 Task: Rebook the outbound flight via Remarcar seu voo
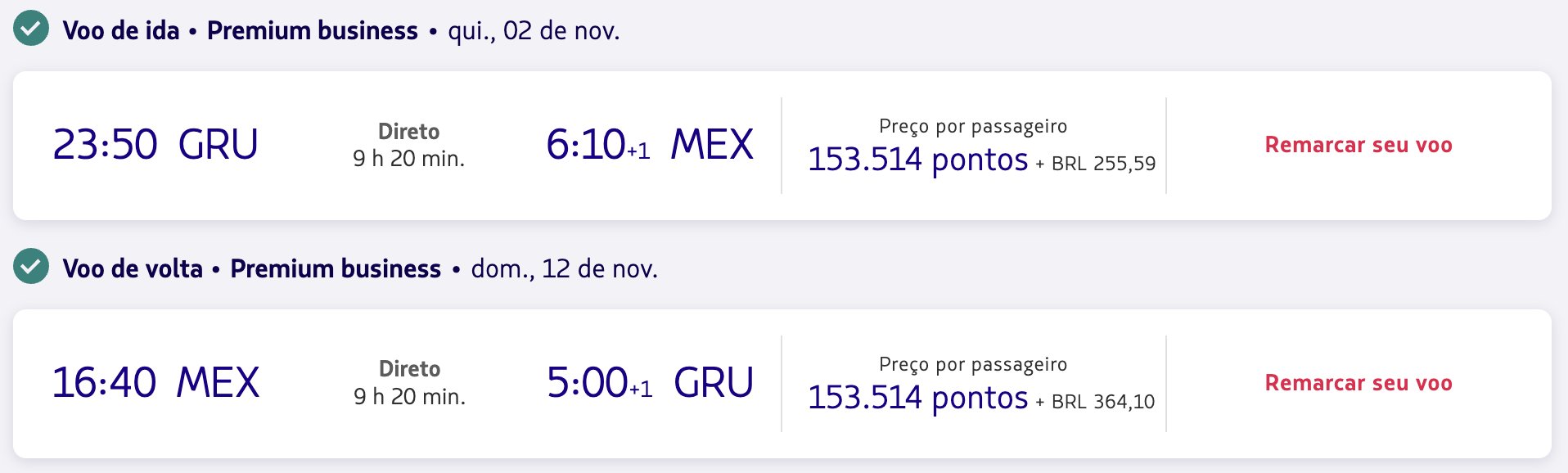coord(1358,145)
